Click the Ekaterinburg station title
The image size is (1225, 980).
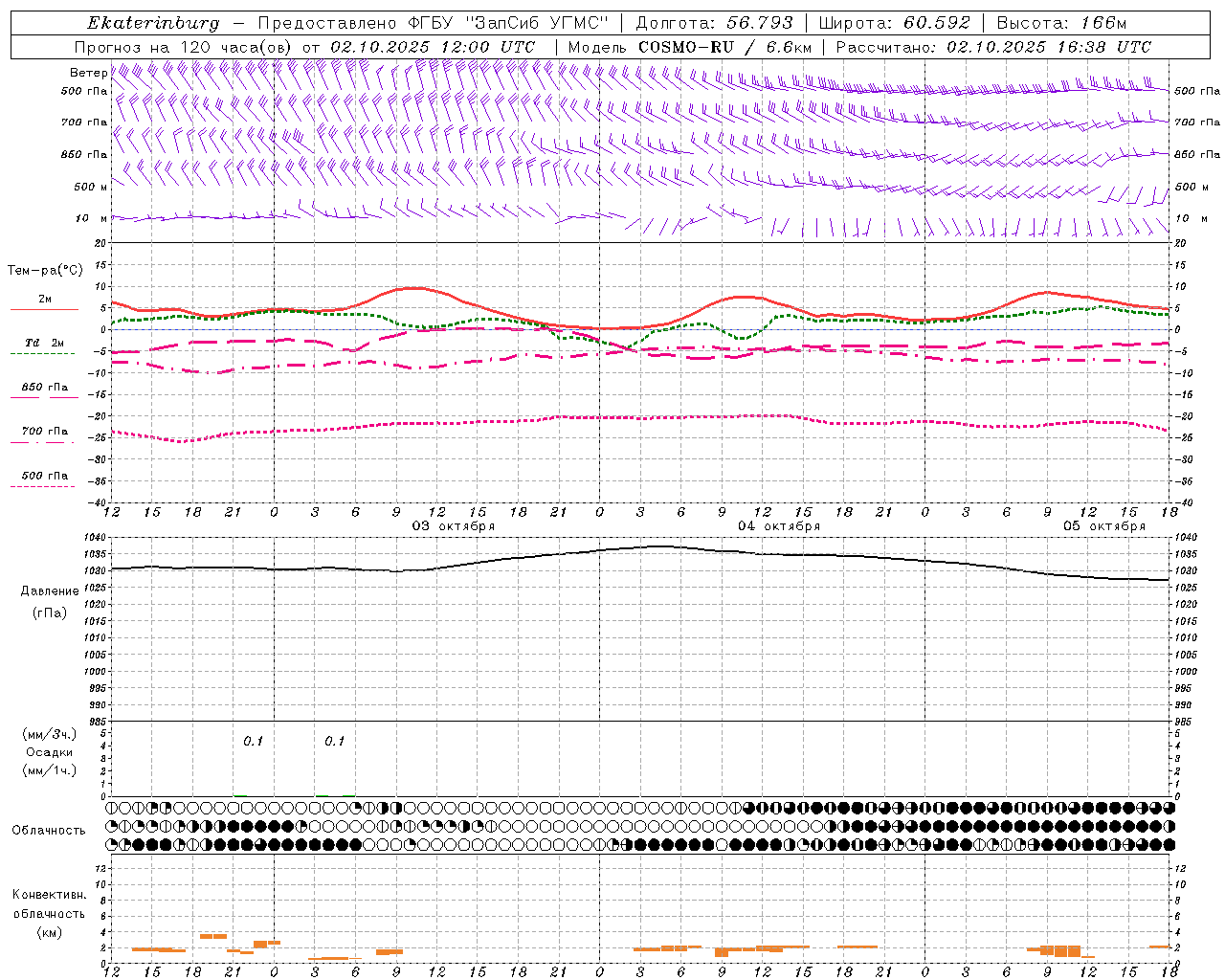click(x=153, y=23)
